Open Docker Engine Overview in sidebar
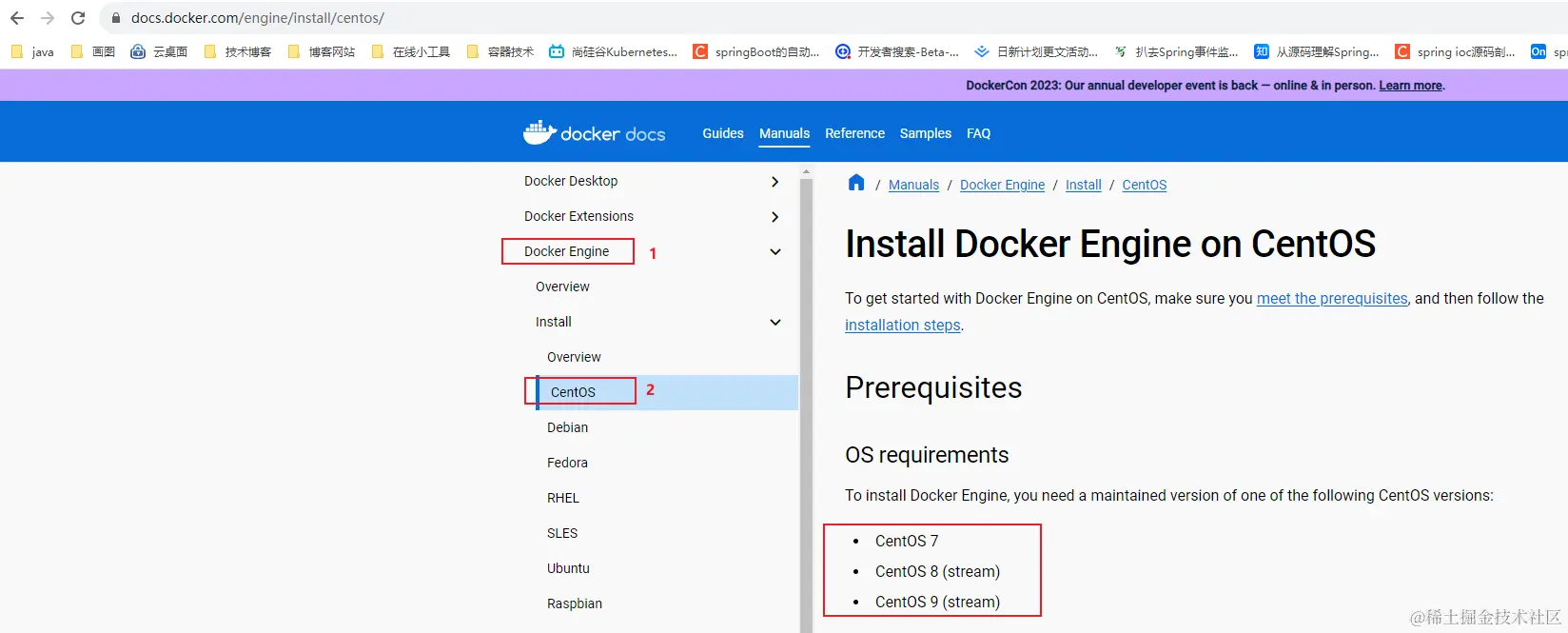1568x633 pixels. tap(562, 287)
